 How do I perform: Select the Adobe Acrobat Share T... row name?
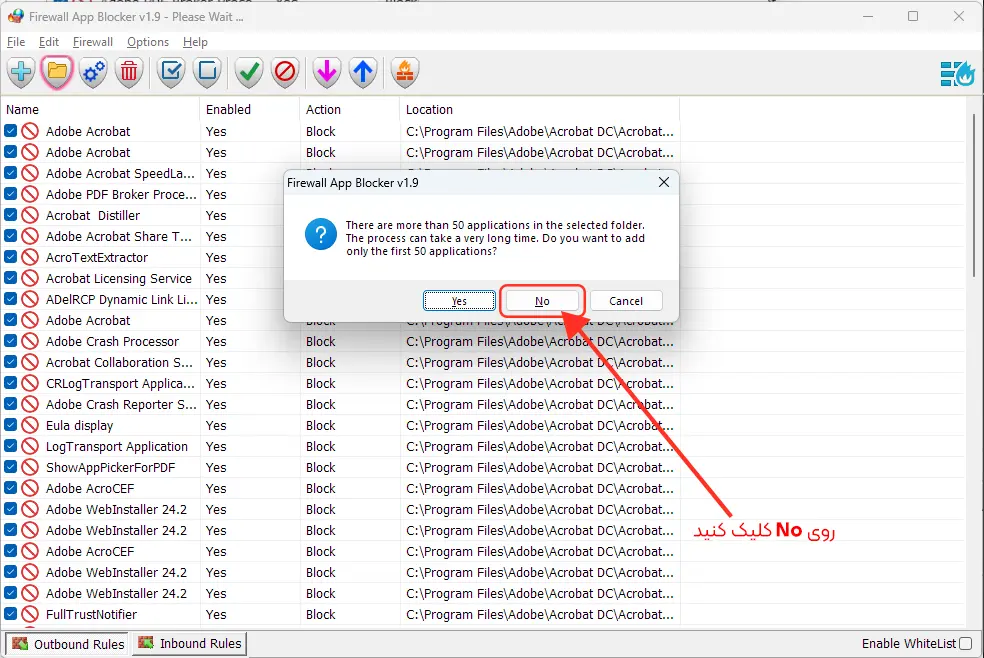coord(119,236)
